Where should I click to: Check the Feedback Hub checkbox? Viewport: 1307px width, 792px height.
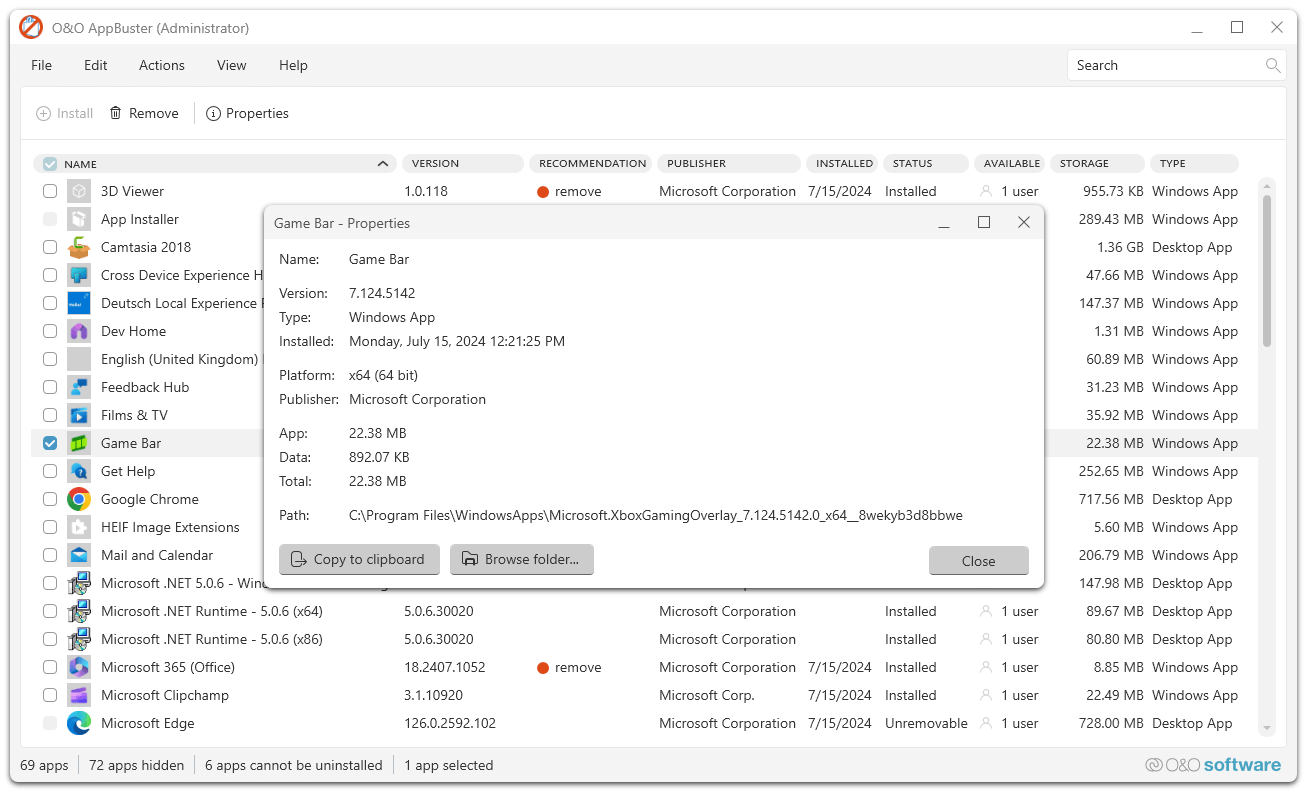(x=50, y=387)
